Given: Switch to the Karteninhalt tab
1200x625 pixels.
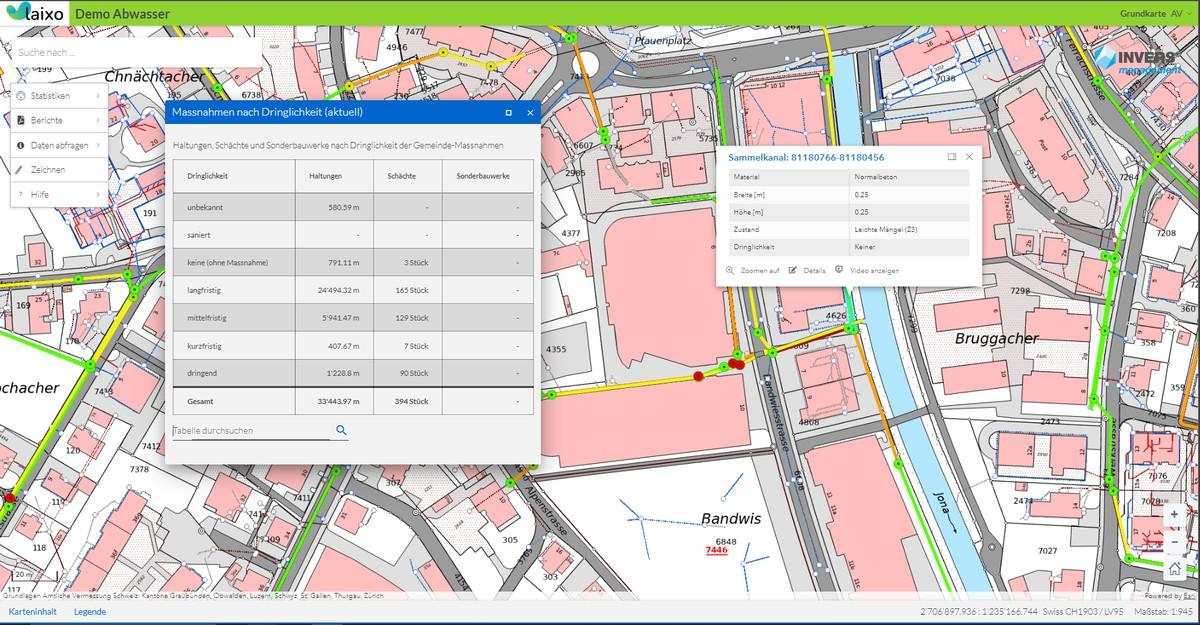Looking at the screenshot, I should [32, 611].
